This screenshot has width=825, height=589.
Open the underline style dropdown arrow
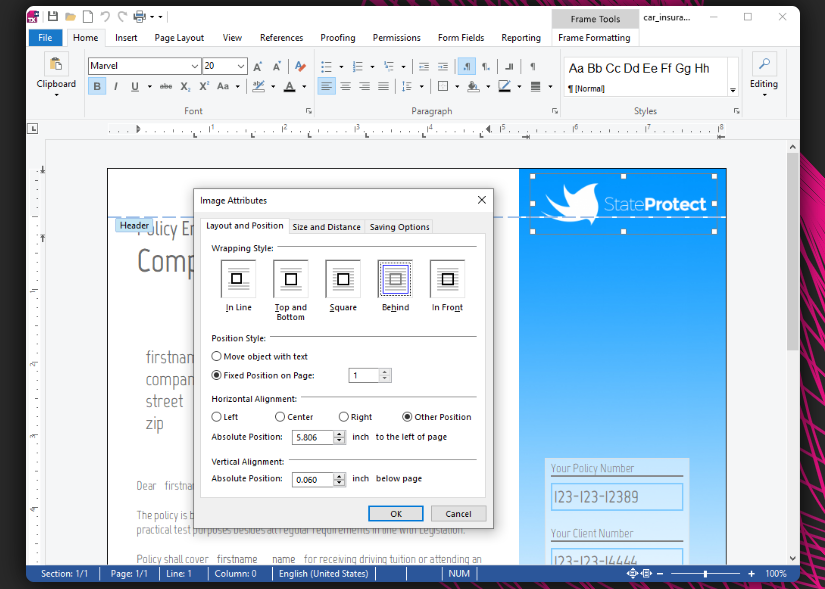click(150, 87)
